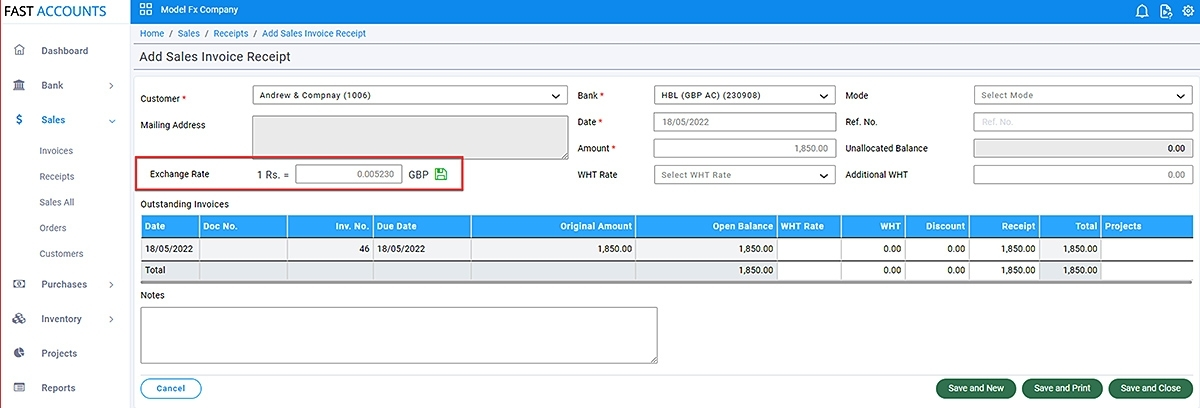Click Save and Close button
This screenshot has width=1200, height=408.
coord(1150,388)
